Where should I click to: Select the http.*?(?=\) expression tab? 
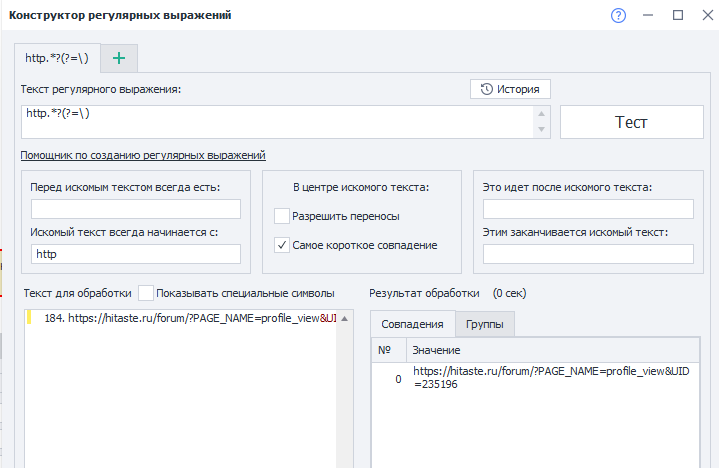(x=57, y=58)
